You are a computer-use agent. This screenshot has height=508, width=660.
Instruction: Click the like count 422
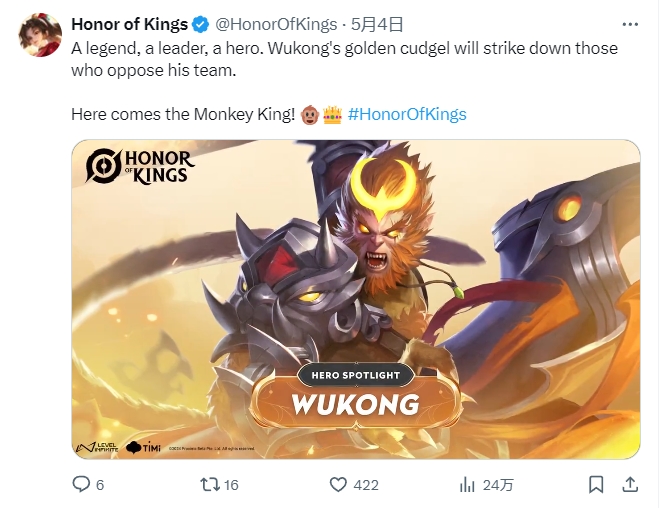click(x=366, y=485)
